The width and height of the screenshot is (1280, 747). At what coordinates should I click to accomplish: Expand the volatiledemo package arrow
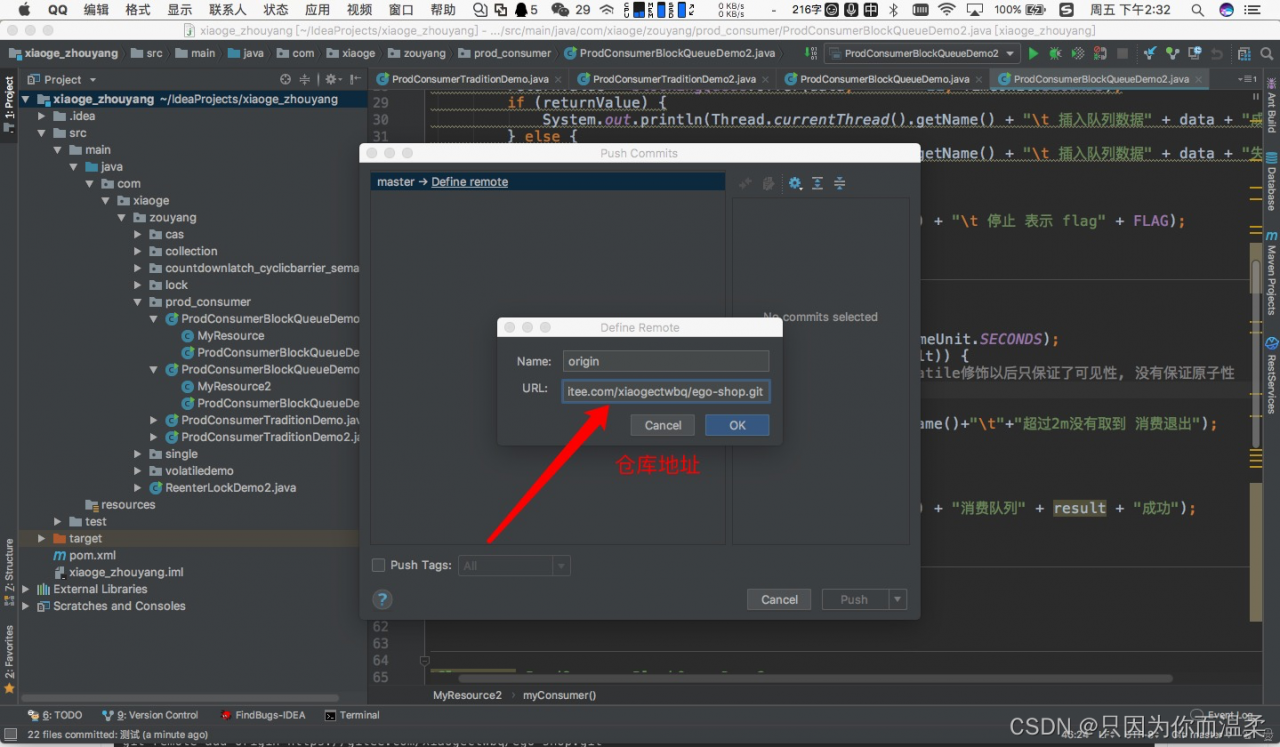138,471
